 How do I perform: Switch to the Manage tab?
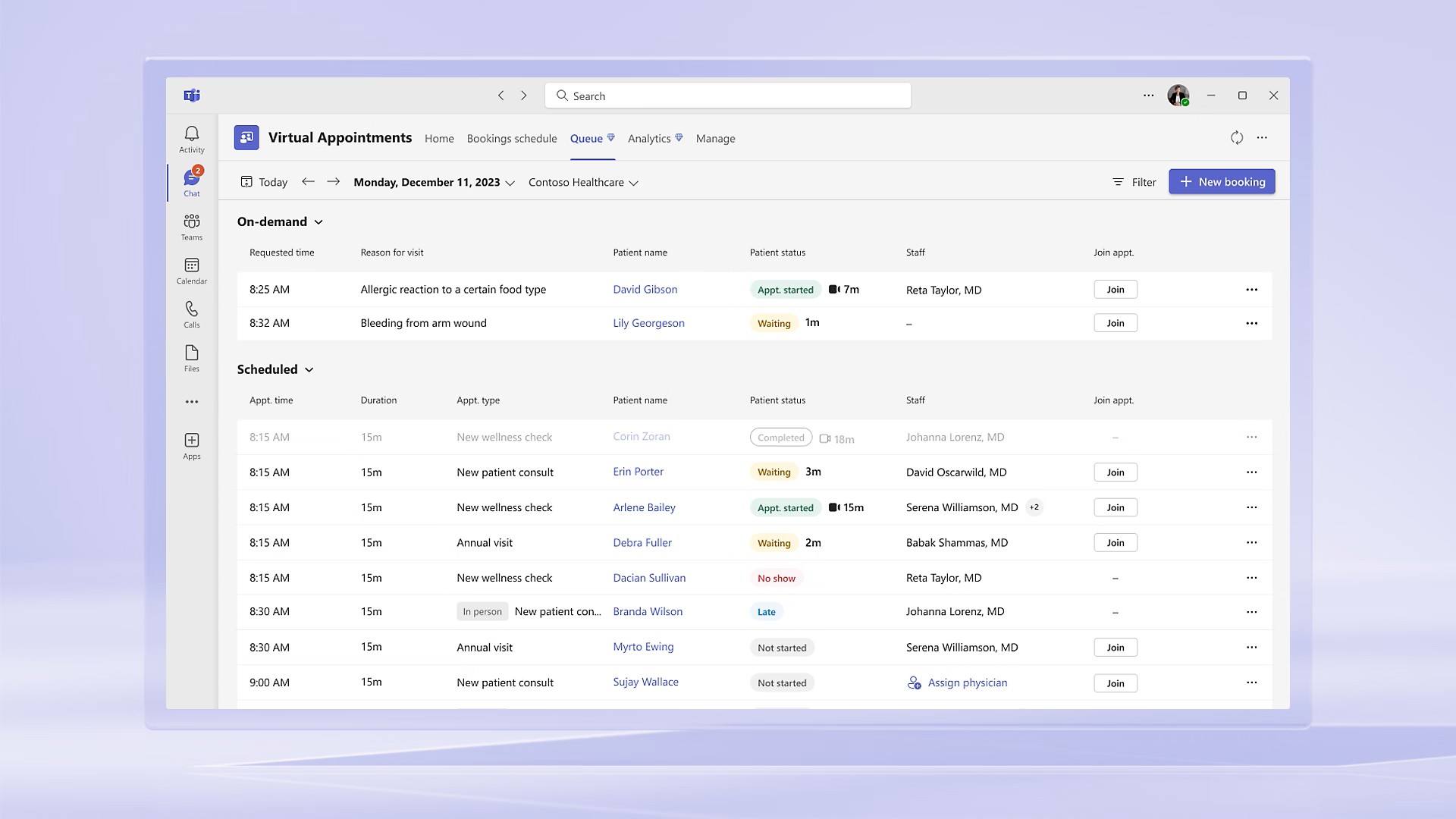[716, 139]
